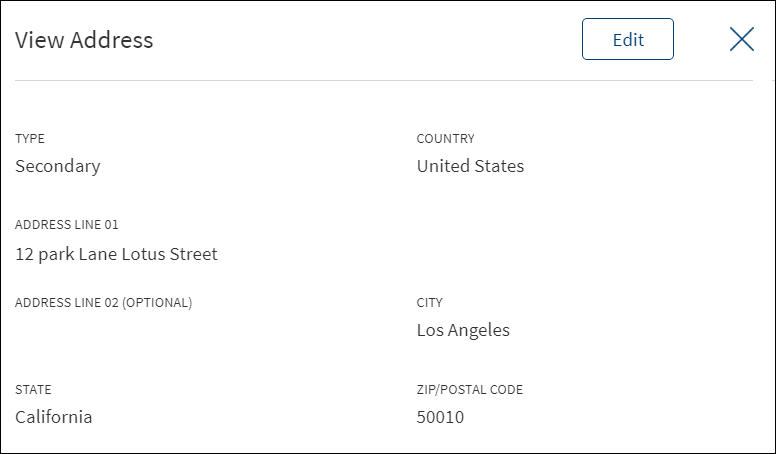Open the Edit address button

(x=628, y=39)
